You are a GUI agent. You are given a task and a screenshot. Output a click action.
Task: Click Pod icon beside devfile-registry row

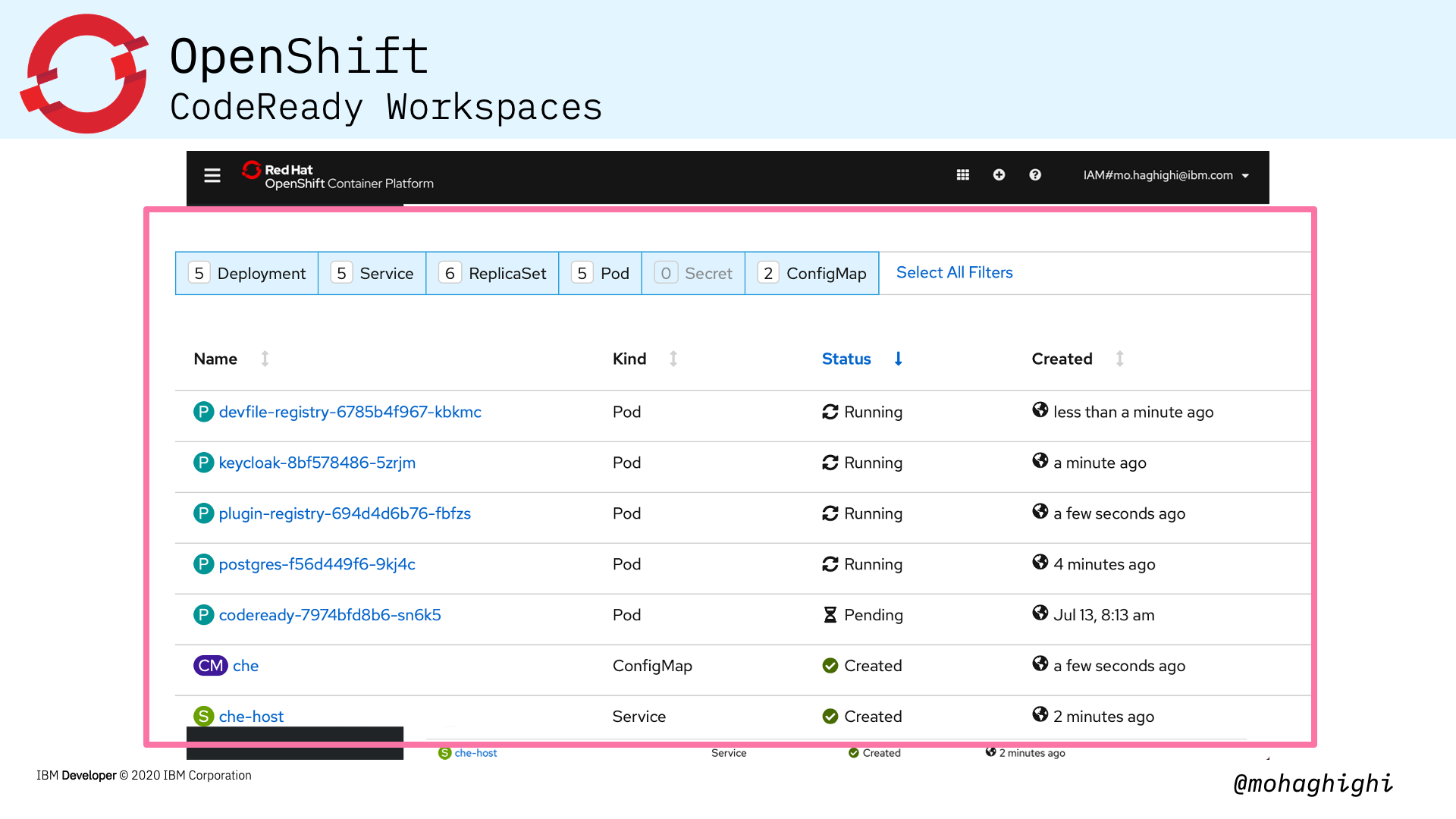tap(203, 412)
